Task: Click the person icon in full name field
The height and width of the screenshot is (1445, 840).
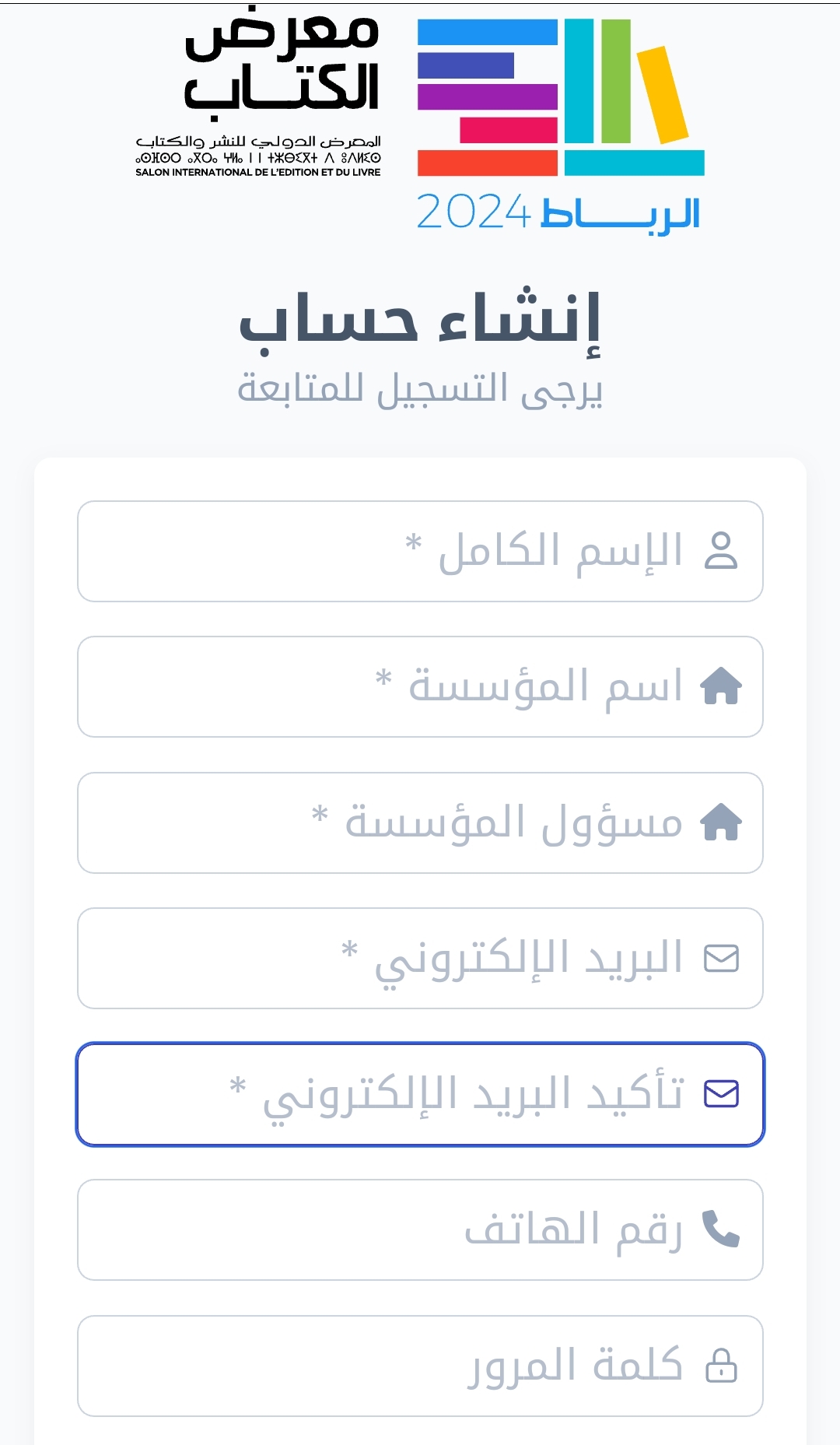Action: 721,551
